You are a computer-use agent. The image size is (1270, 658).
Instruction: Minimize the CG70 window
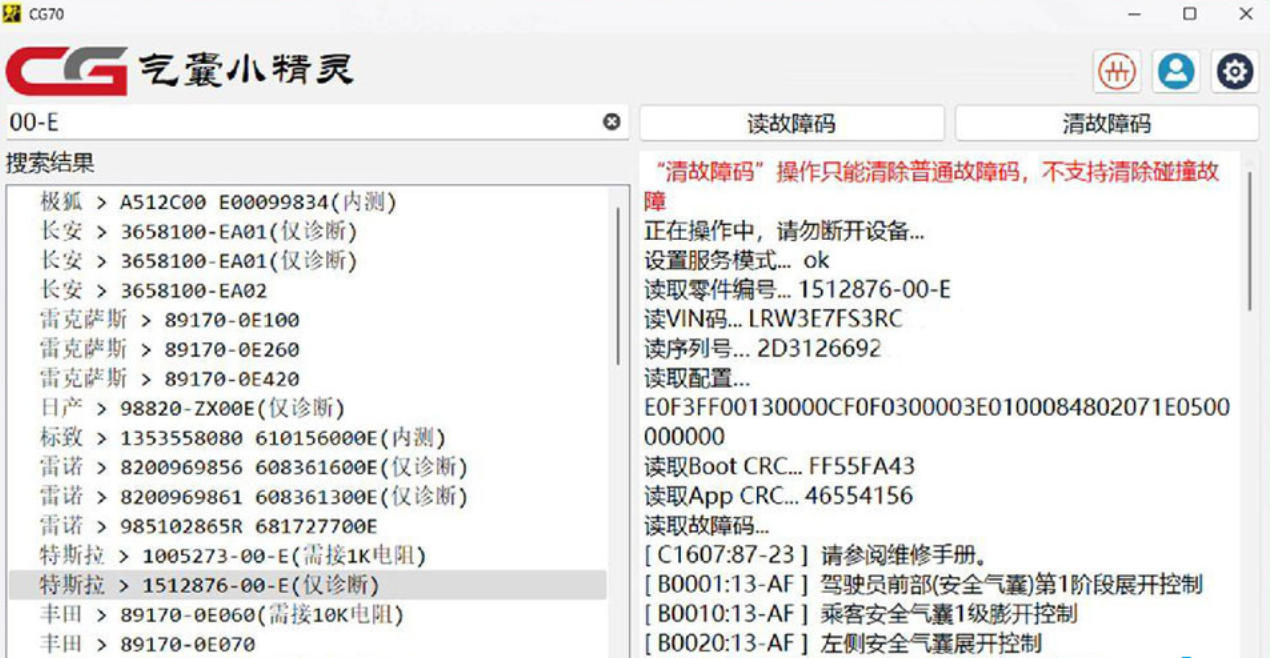(1134, 14)
